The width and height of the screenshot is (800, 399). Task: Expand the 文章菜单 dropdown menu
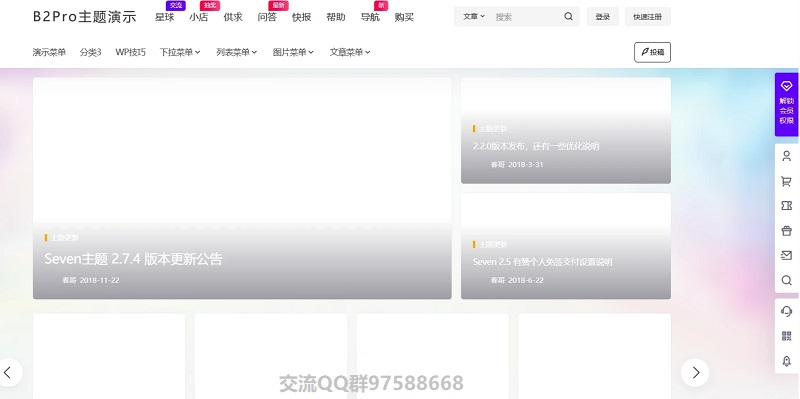349,52
